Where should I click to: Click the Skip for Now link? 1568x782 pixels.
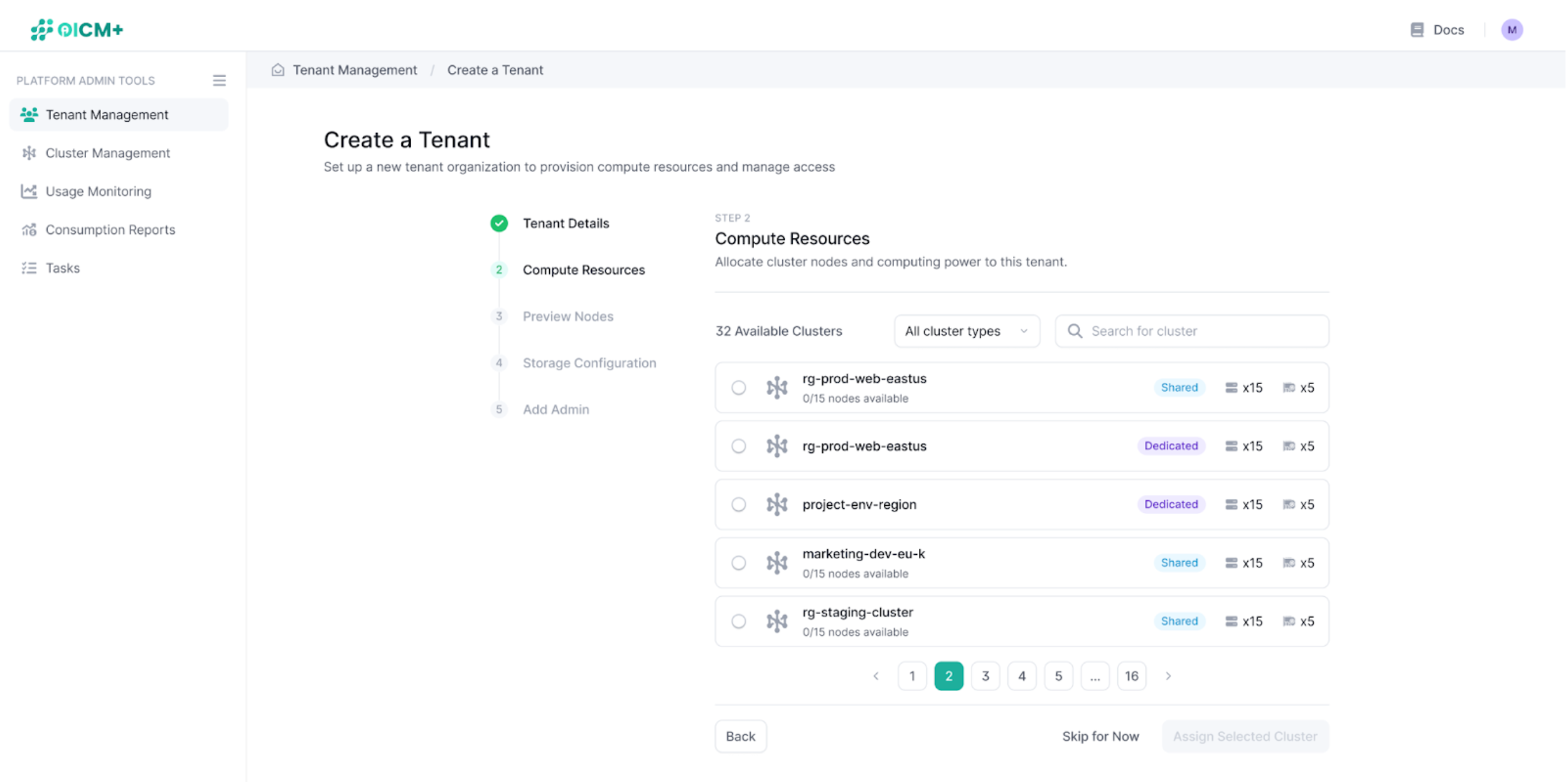(x=1100, y=736)
